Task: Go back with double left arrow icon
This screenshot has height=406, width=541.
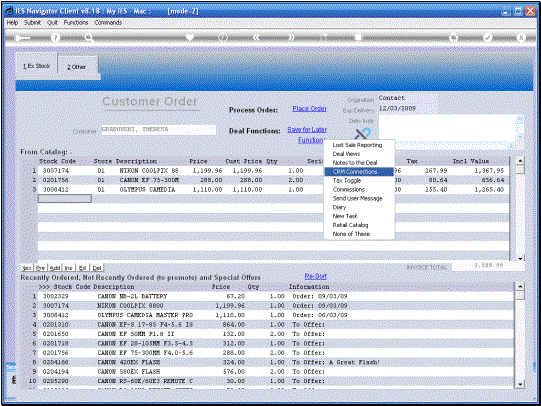Action: click(256, 37)
